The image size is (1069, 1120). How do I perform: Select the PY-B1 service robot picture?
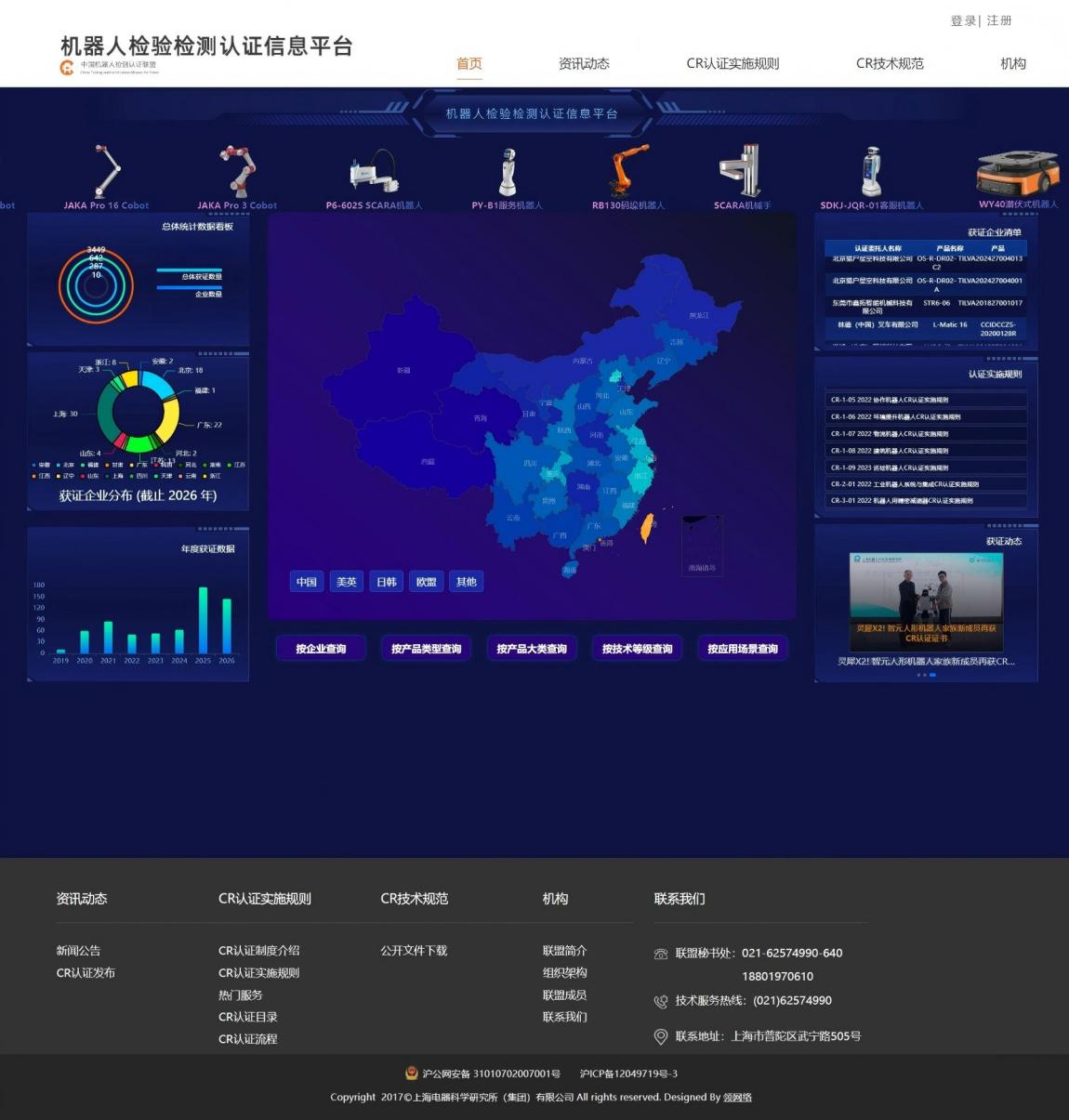click(x=508, y=172)
